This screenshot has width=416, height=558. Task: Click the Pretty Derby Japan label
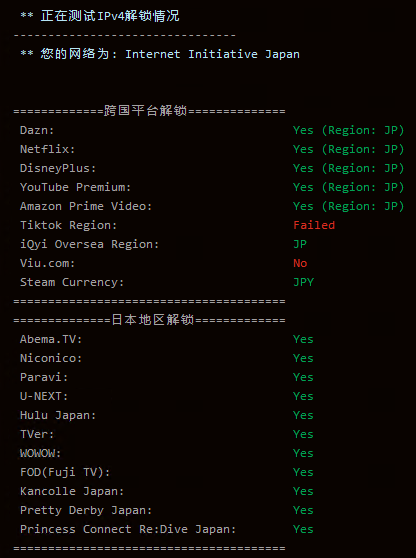point(86,510)
